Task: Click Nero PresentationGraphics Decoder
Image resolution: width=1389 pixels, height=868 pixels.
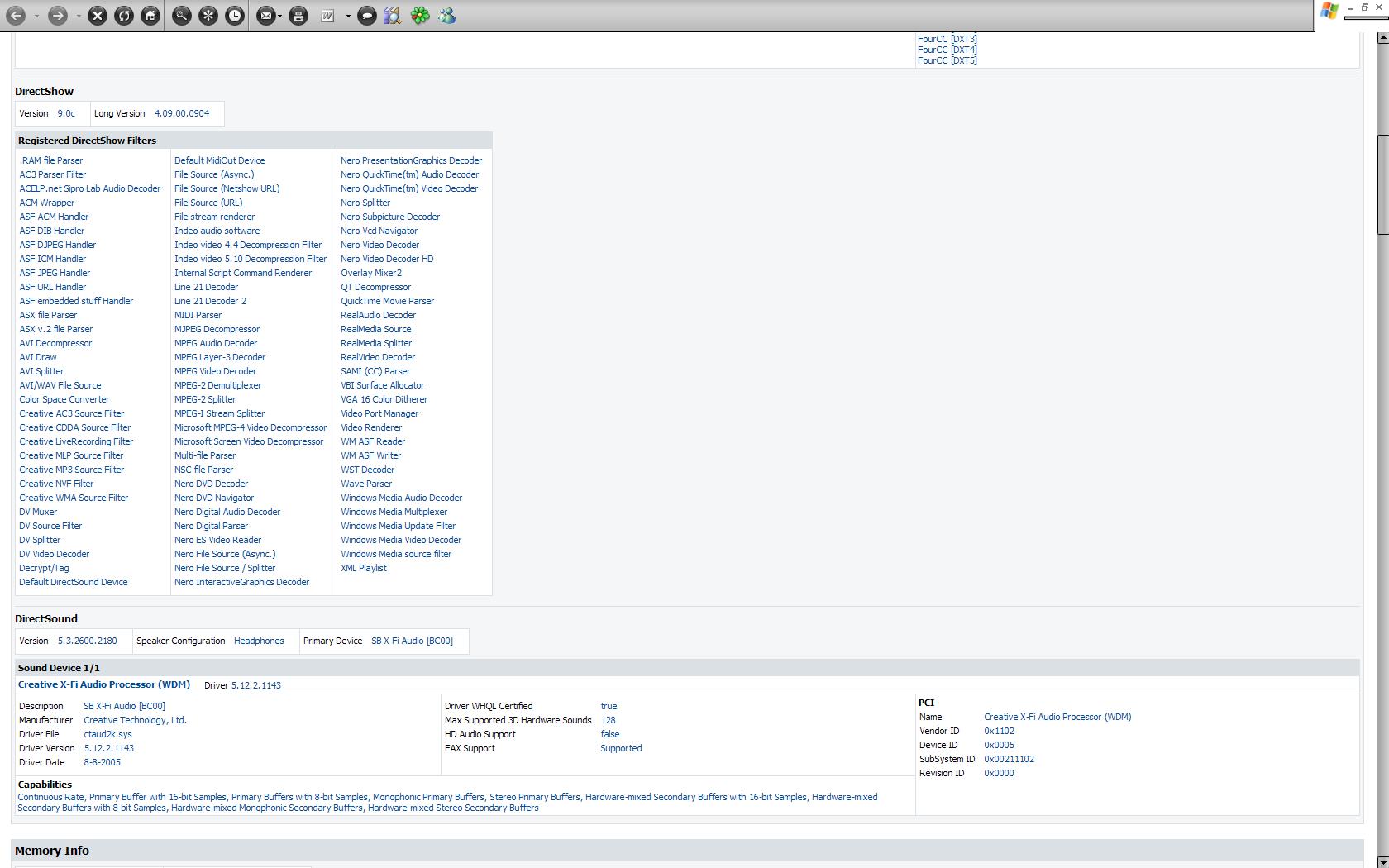Action: (x=412, y=160)
